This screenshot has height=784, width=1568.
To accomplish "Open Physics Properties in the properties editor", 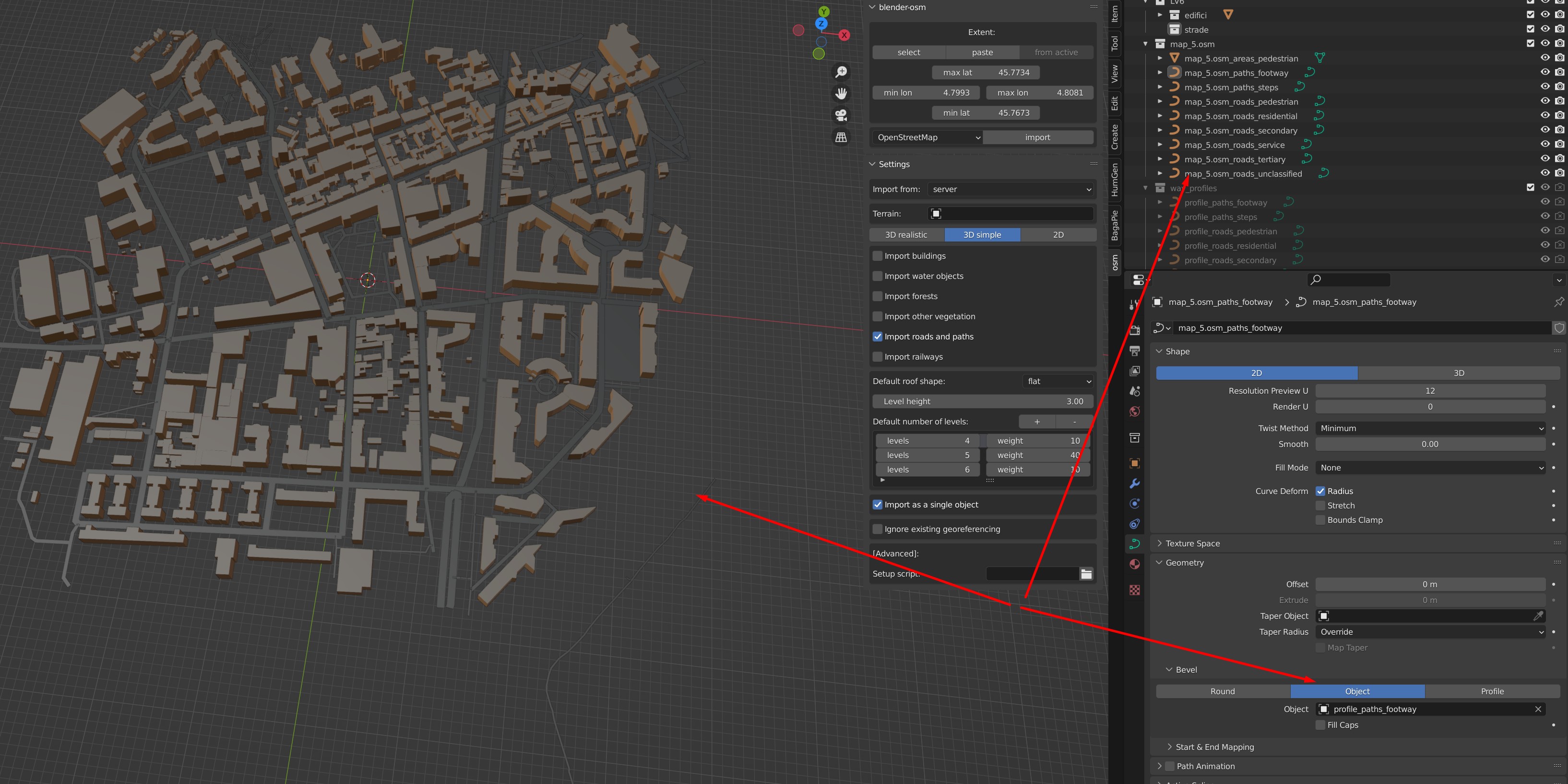I will [x=1135, y=523].
